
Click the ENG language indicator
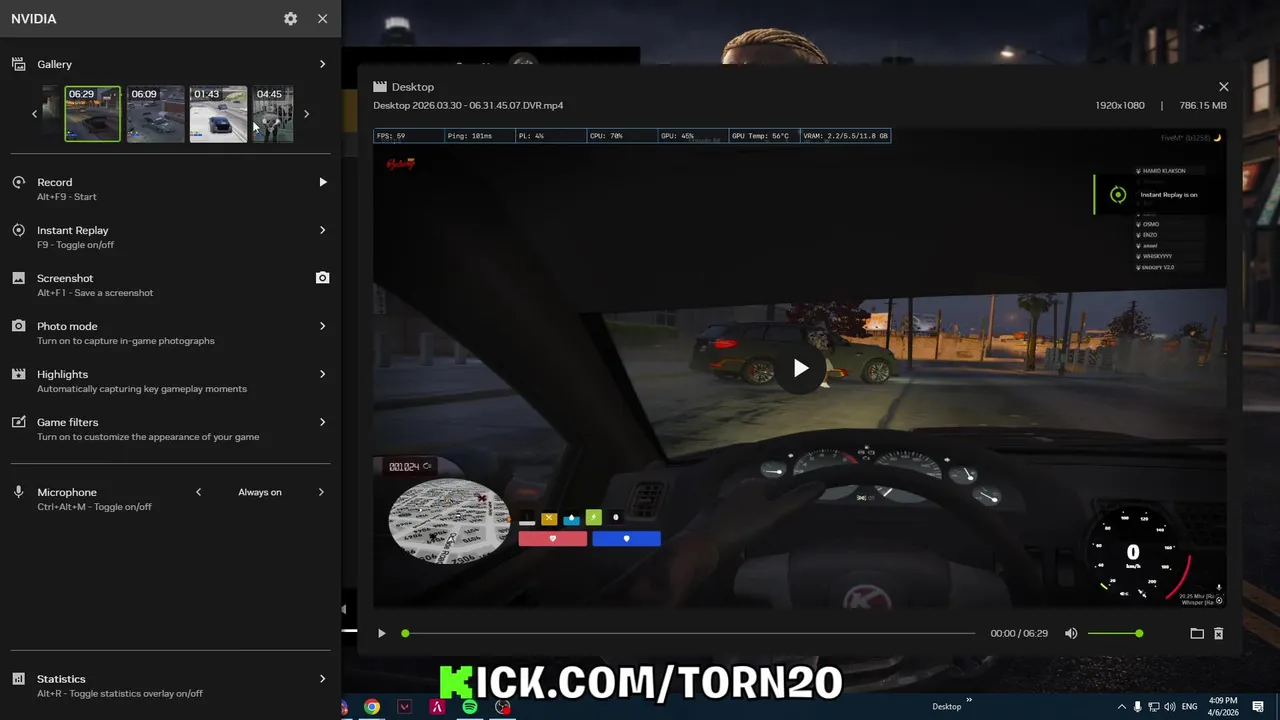point(1190,707)
